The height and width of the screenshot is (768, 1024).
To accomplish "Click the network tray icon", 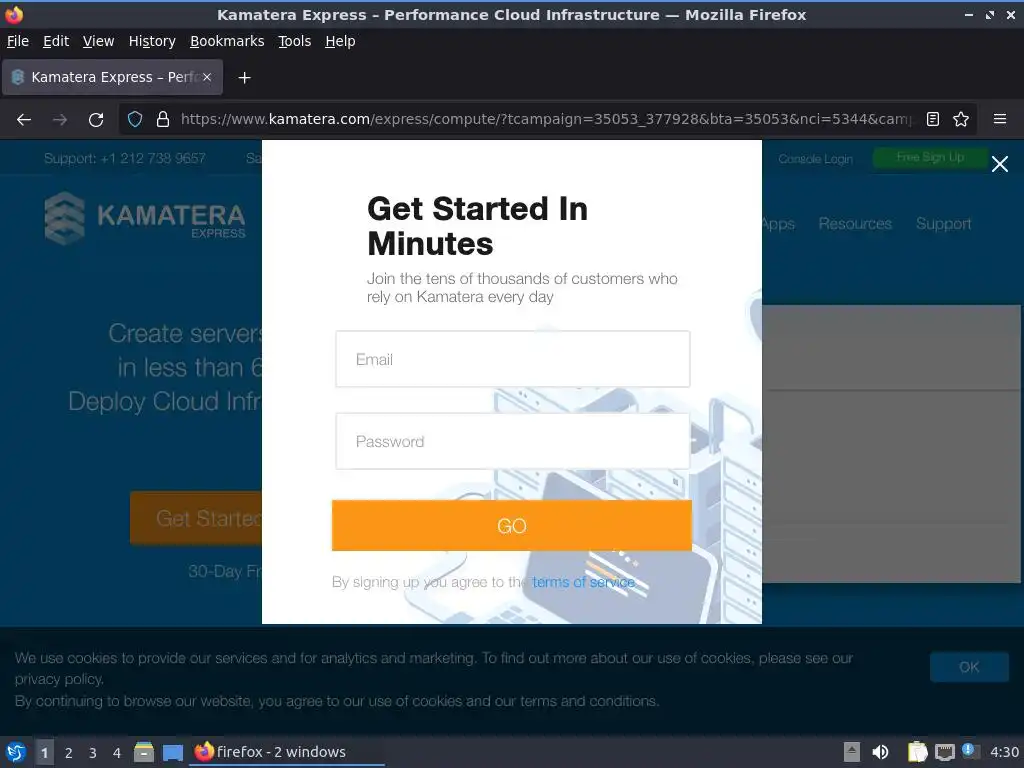I will [x=944, y=752].
